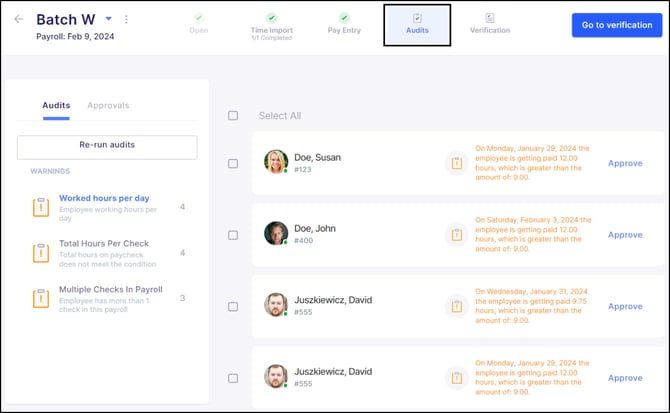
Task: Go to the Pay Entry step
Action: pyautogui.click(x=344, y=24)
